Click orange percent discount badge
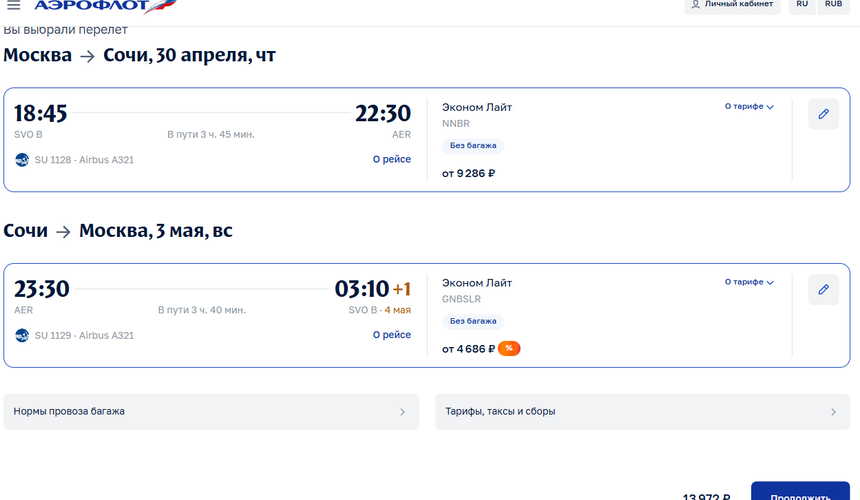Screen dimensions: 860x500 [x=509, y=349]
